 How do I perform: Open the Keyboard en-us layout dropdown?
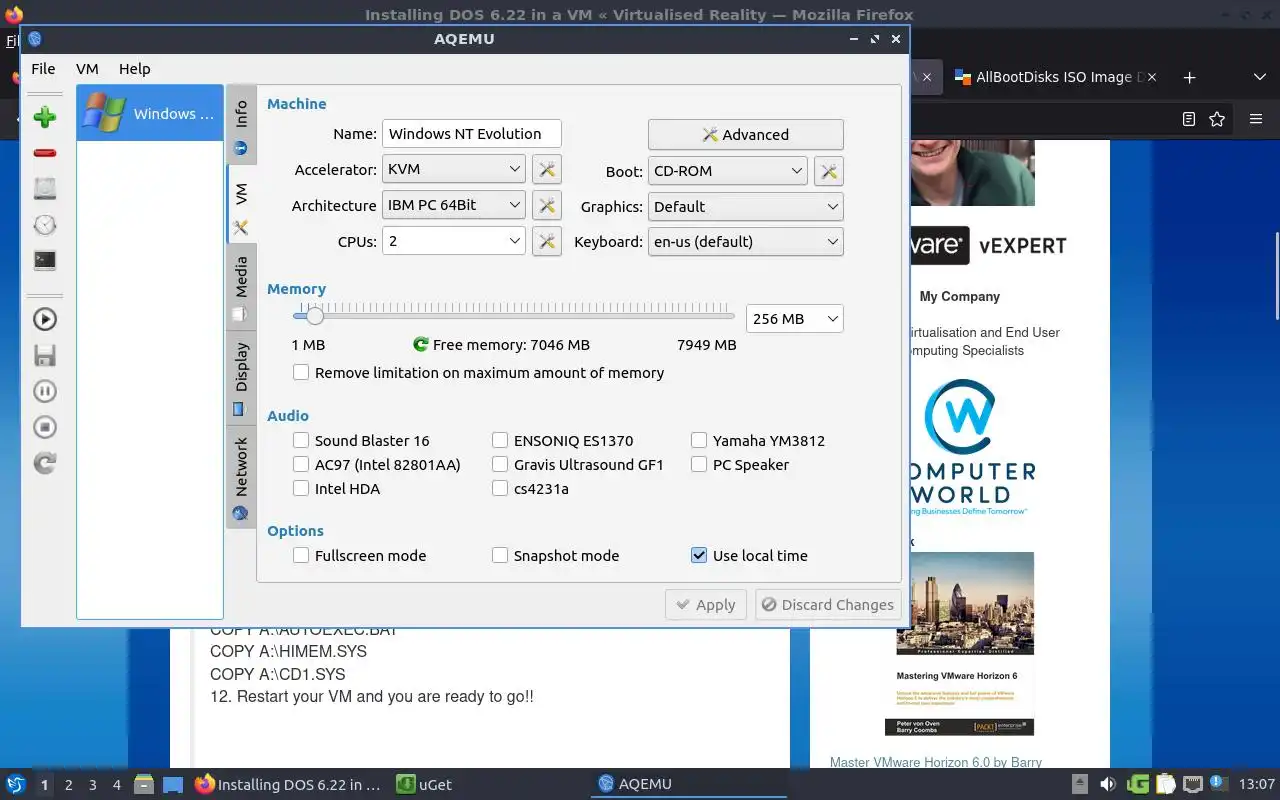point(746,242)
